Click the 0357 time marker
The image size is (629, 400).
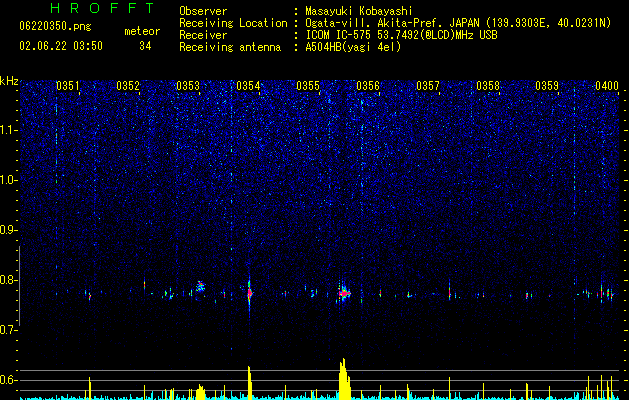point(428,85)
